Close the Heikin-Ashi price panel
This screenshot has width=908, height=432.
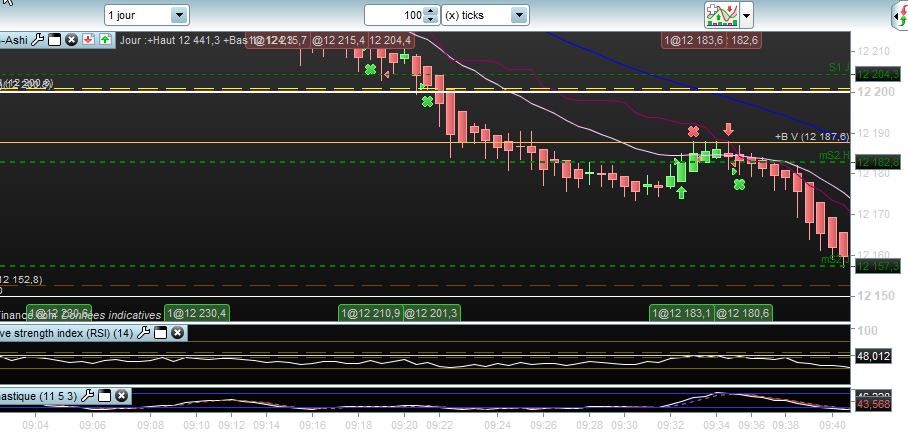(x=71, y=39)
